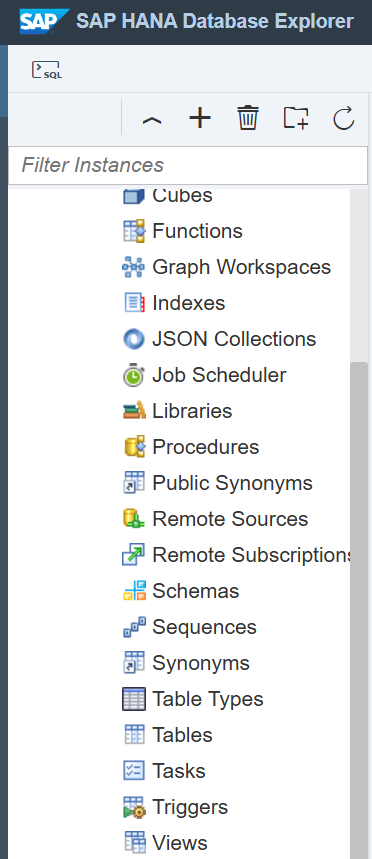This screenshot has width=372, height=859.
Task: Select the Functions icon in the tree
Action: click(x=134, y=231)
